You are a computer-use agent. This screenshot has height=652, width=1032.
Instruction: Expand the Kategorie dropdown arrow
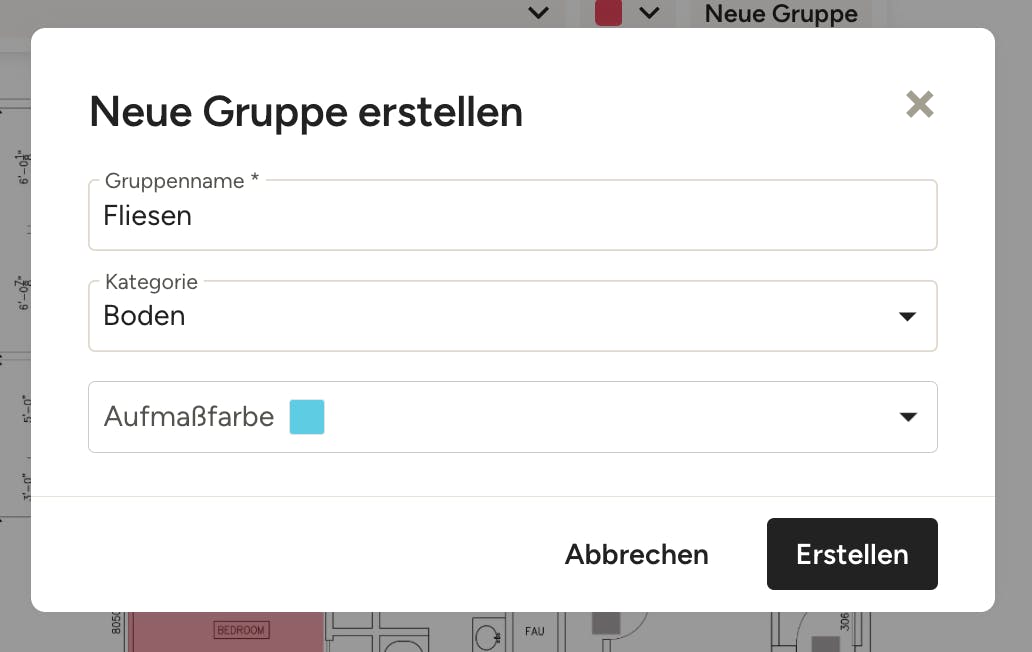pos(908,316)
